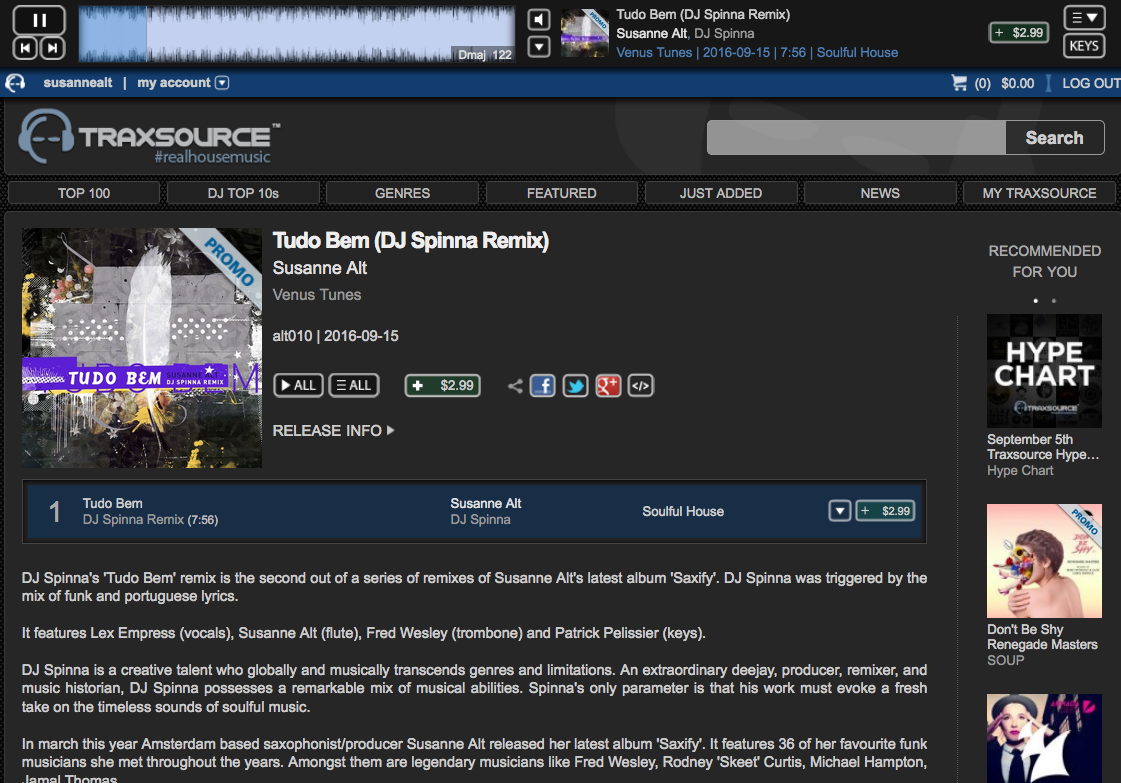Play all tracks with the play ALL button

(x=298, y=385)
